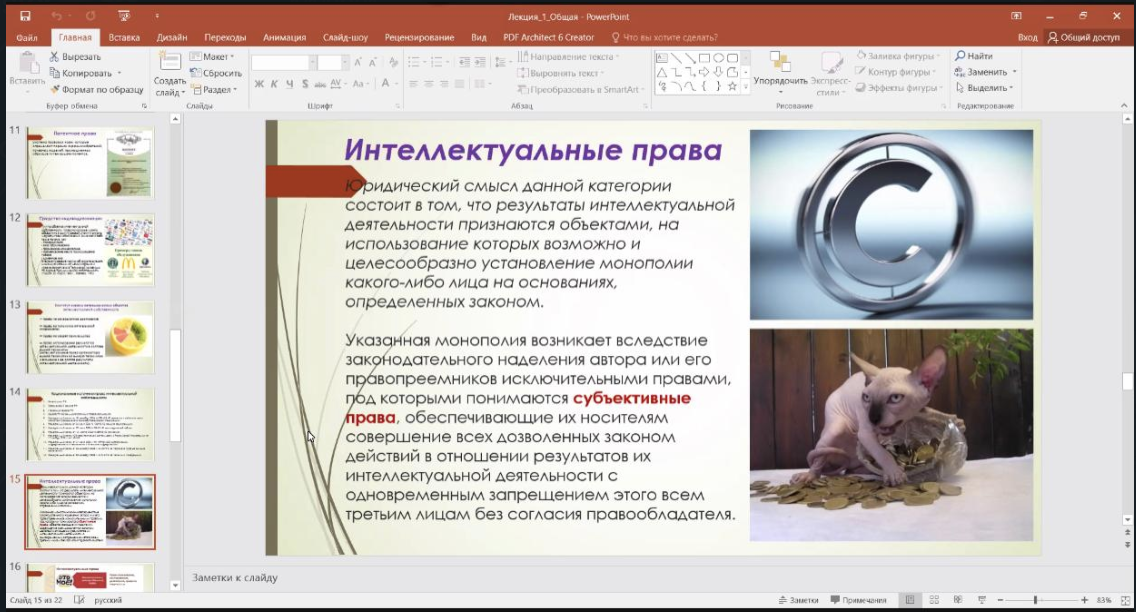Screen dimensions: 1136x612
Task: Fit slide to window icon
Action: [x=1125, y=600]
